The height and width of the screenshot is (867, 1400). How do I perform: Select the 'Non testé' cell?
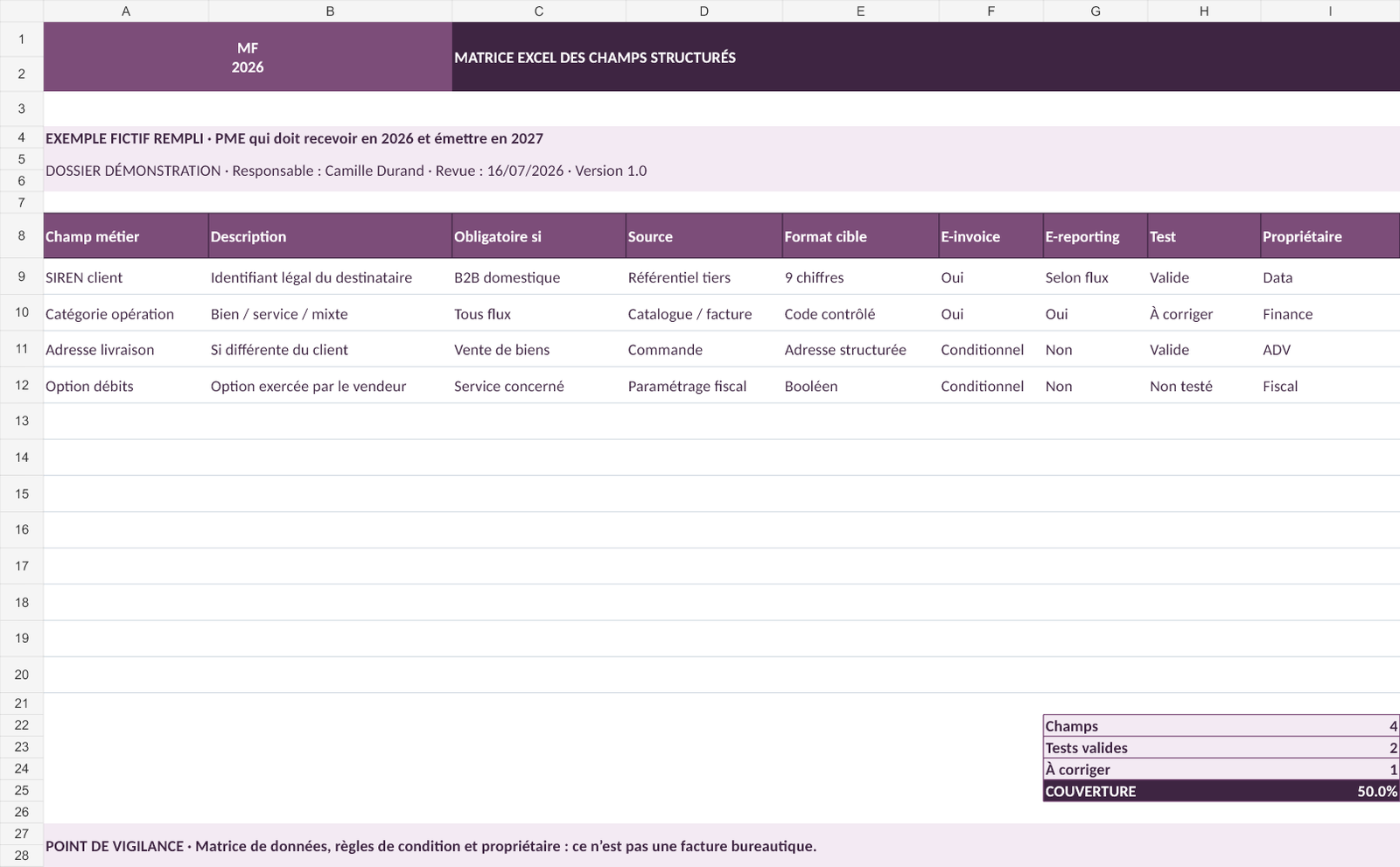(x=1204, y=386)
